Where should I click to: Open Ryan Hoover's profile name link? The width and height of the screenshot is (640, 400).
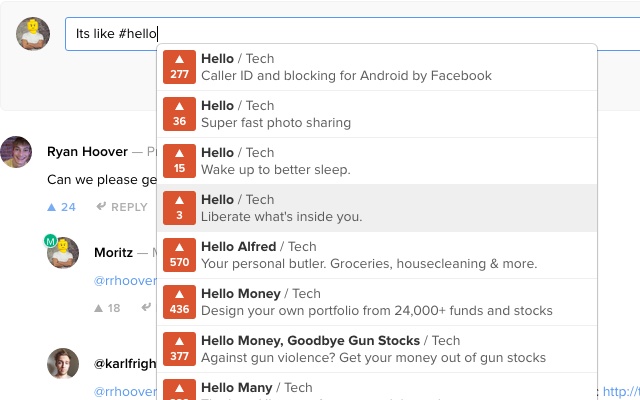[x=87, y=152]
